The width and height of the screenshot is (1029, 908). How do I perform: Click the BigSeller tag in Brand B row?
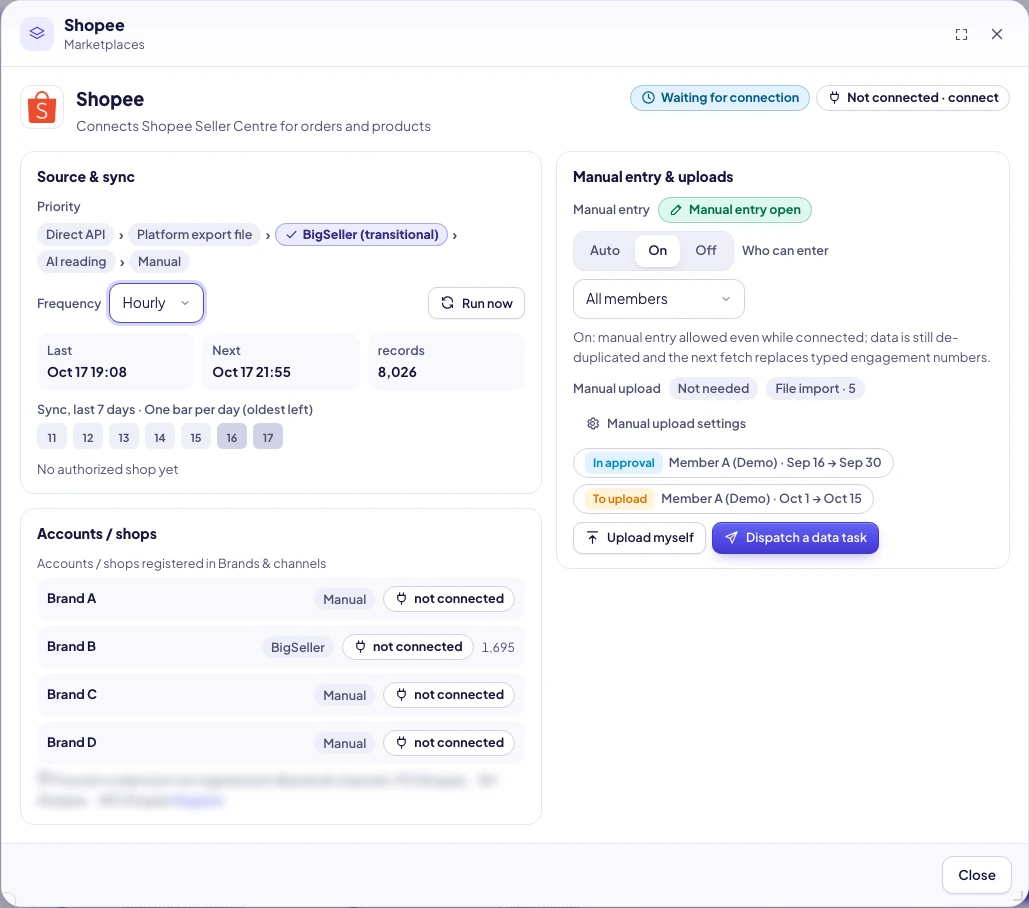[298, 648]
